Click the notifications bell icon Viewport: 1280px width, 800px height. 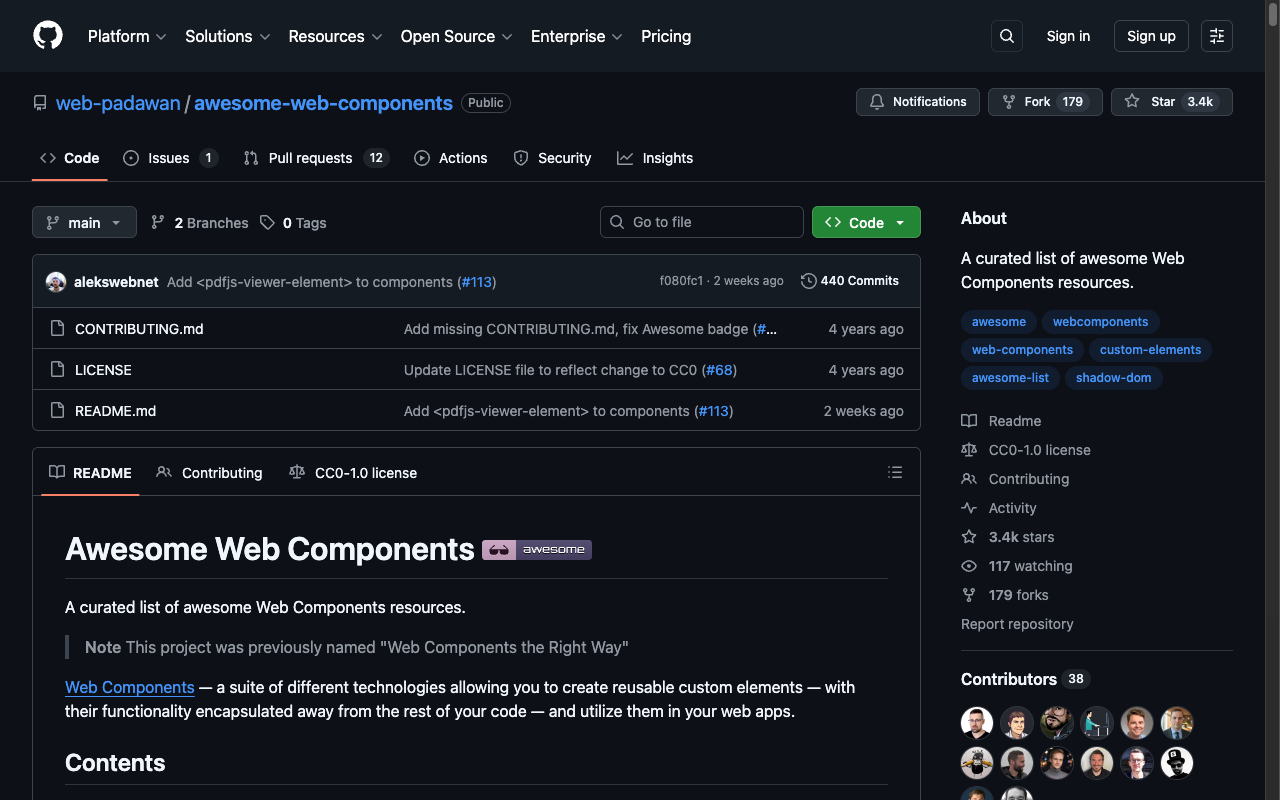[x=876, y=101]
